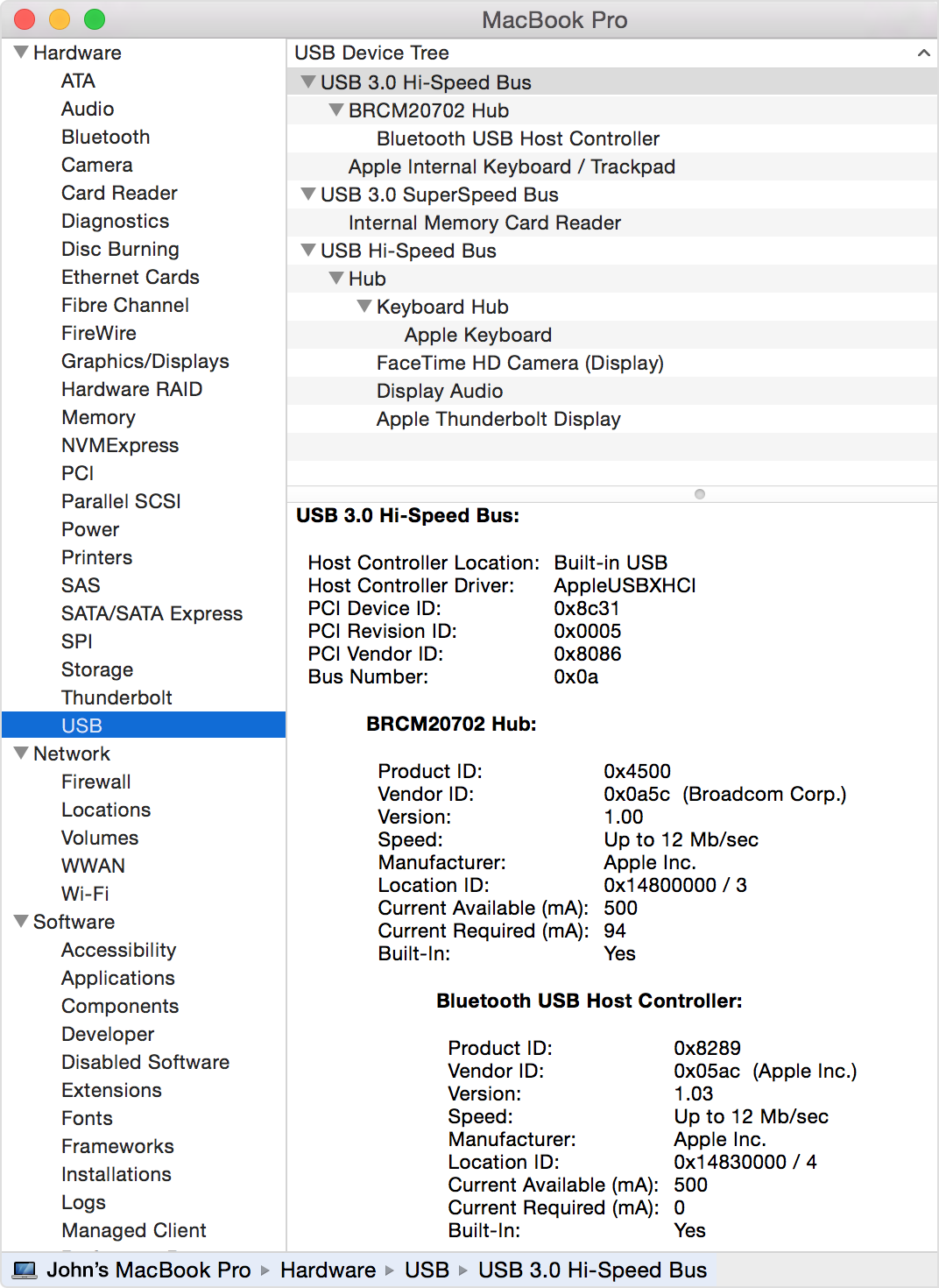Select Apple Keyboard device row
The width and height of the screenshot is (939, 1288).
coord(612,335)
